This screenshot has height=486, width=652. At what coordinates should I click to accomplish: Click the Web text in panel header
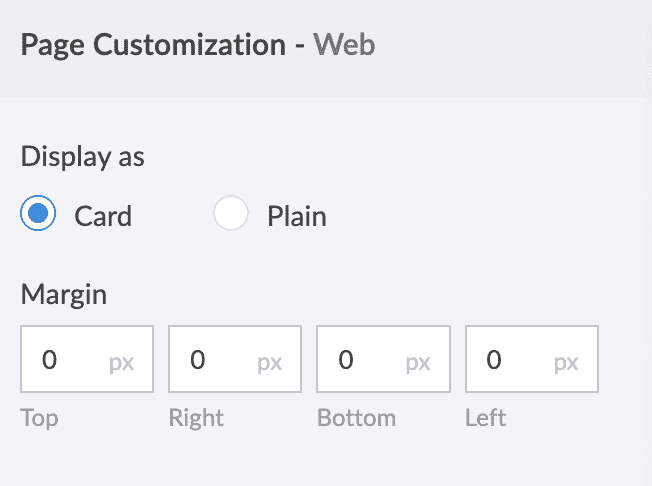click(343, 45)
